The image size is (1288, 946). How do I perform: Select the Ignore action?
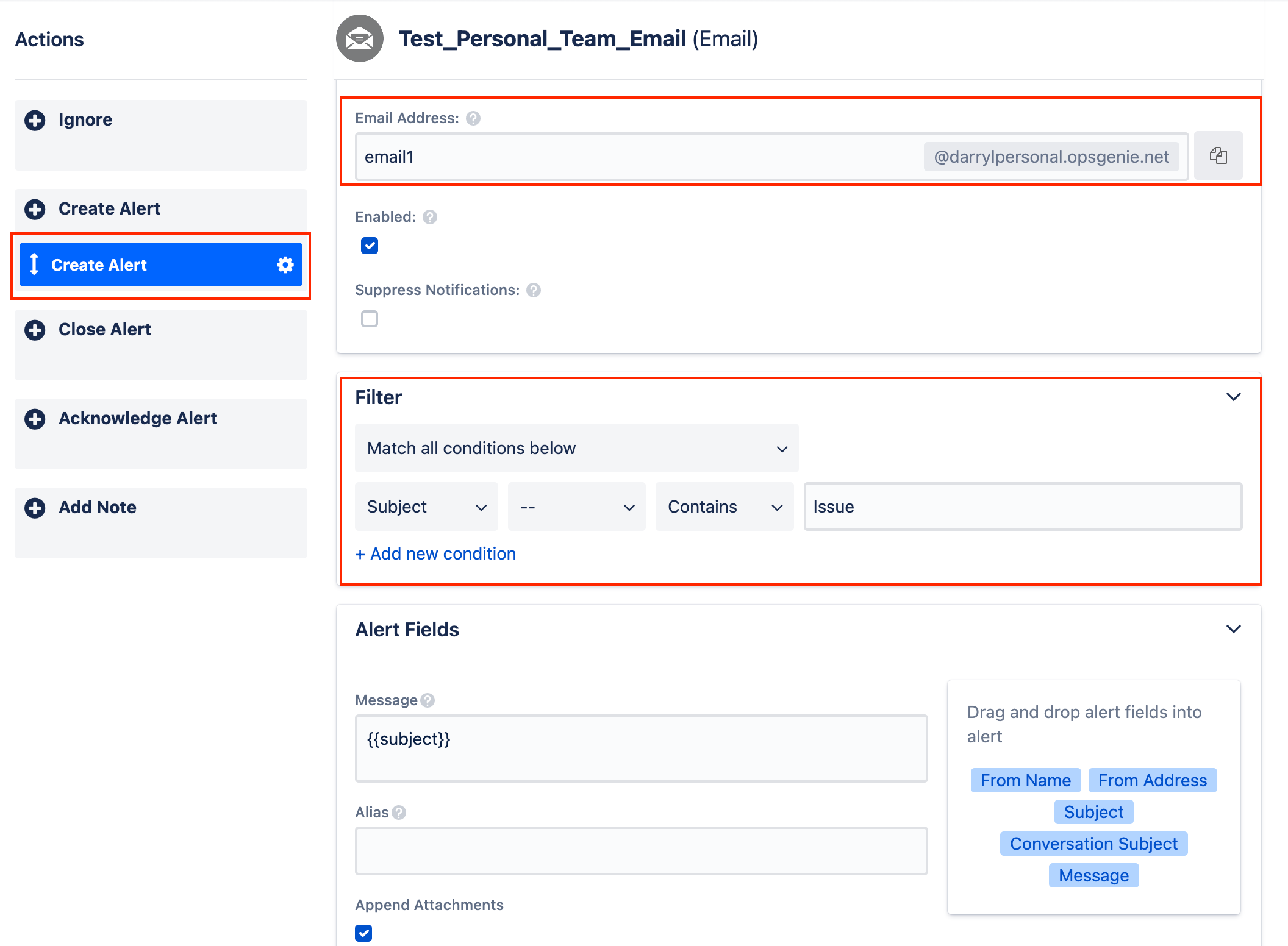tap(161, 135)
